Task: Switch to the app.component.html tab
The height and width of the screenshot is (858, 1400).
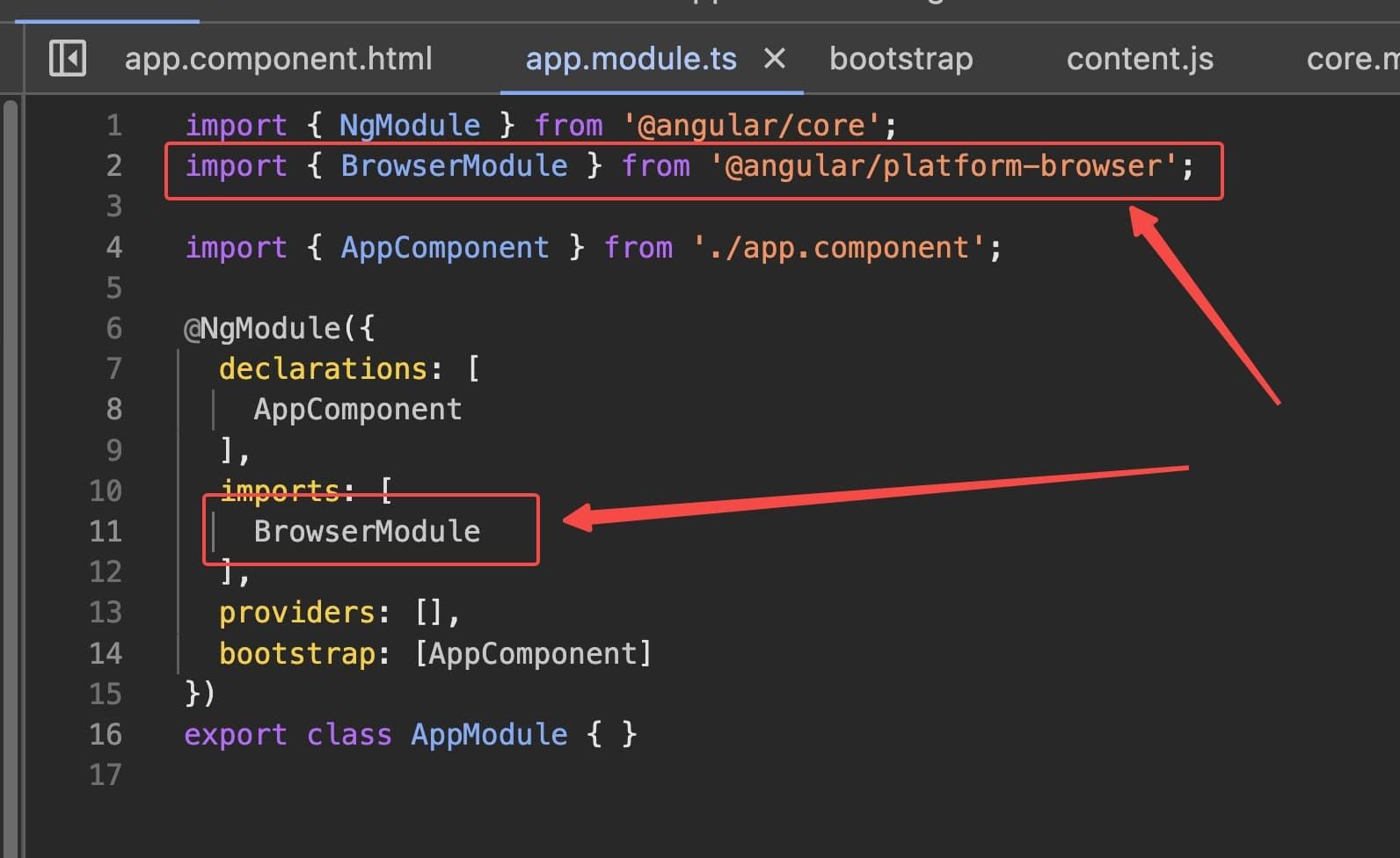Action: click(x=278, y=59)
